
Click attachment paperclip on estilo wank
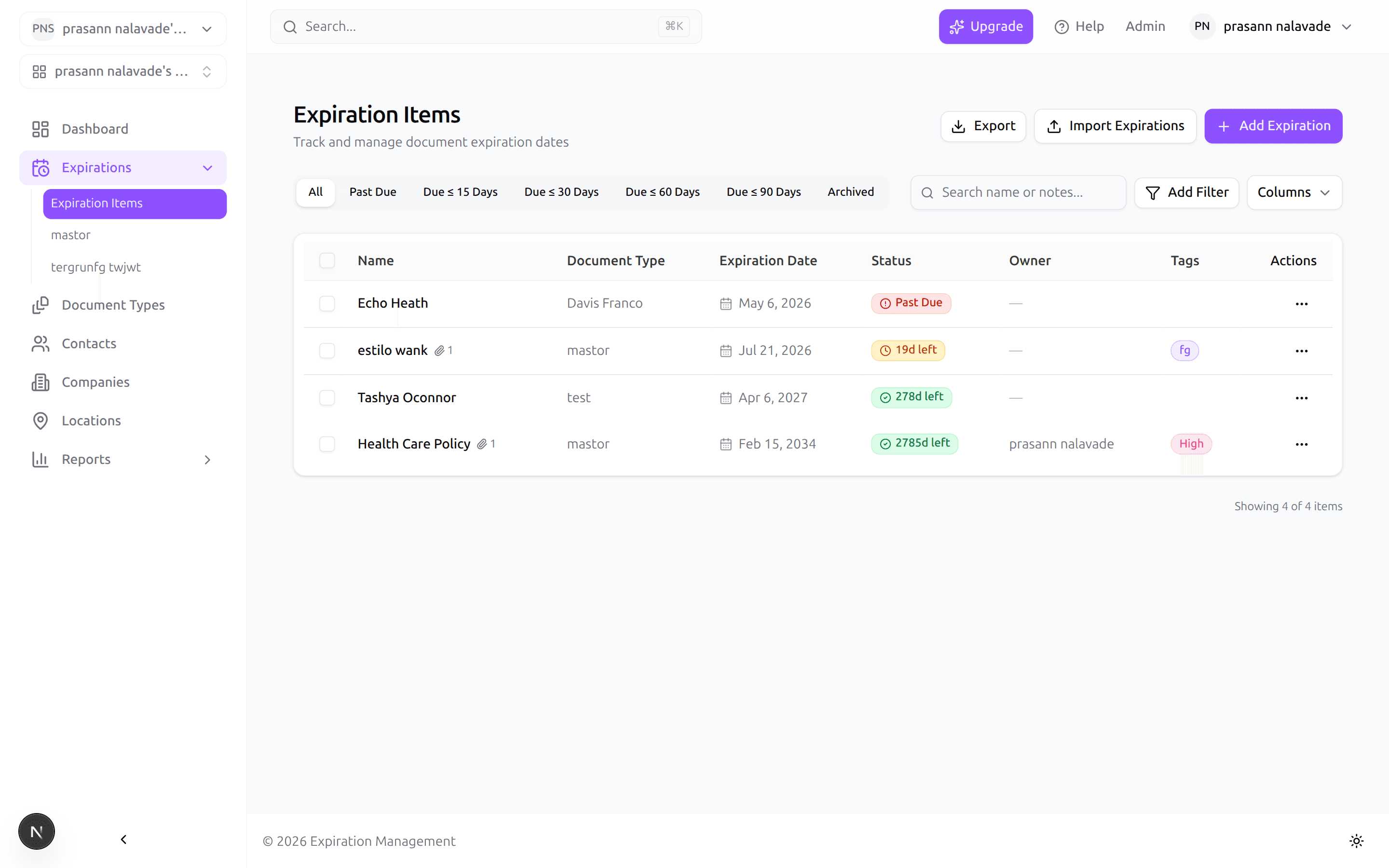click(440, 351)
